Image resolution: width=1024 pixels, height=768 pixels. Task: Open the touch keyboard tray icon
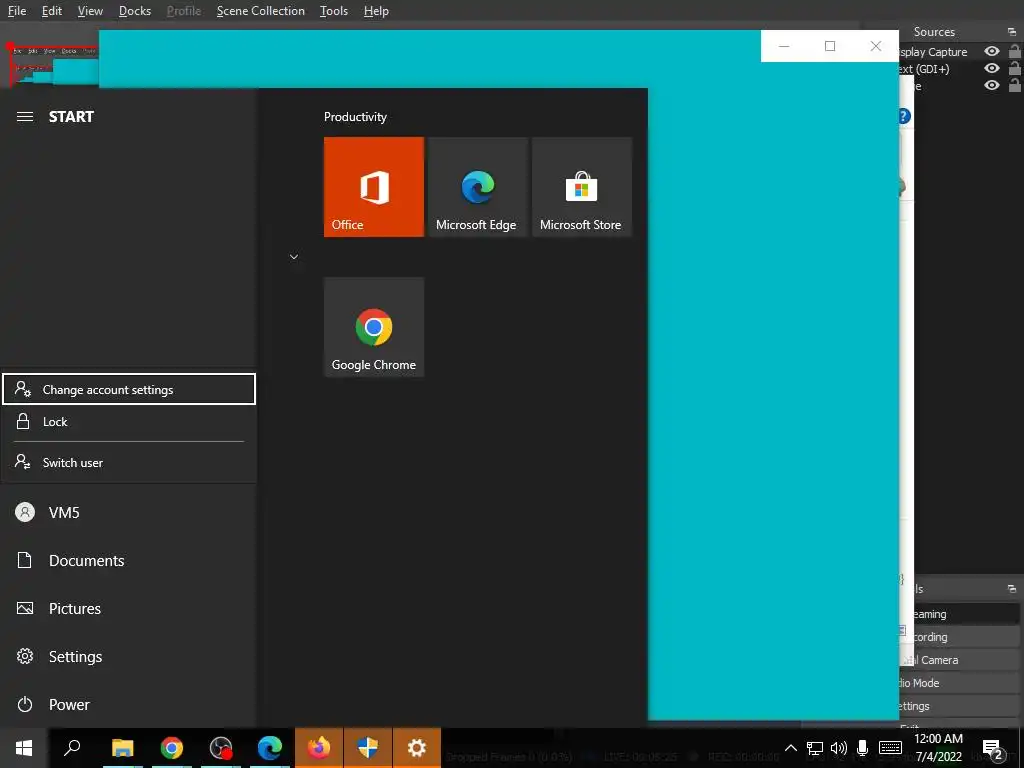click(x=890, y=748)
